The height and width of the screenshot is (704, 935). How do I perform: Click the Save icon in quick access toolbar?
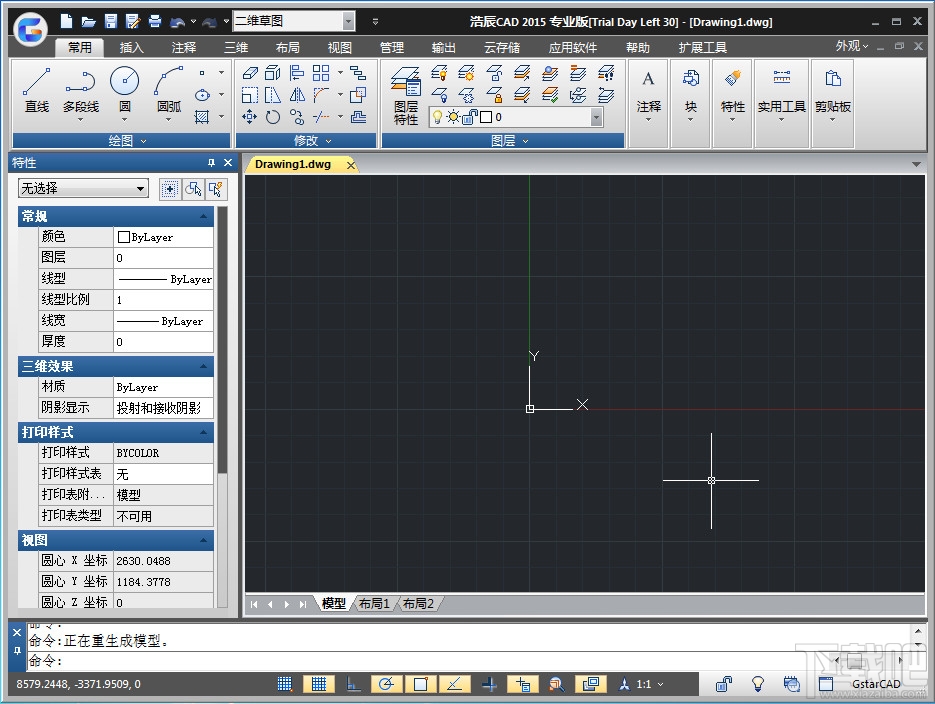[110, 21]
